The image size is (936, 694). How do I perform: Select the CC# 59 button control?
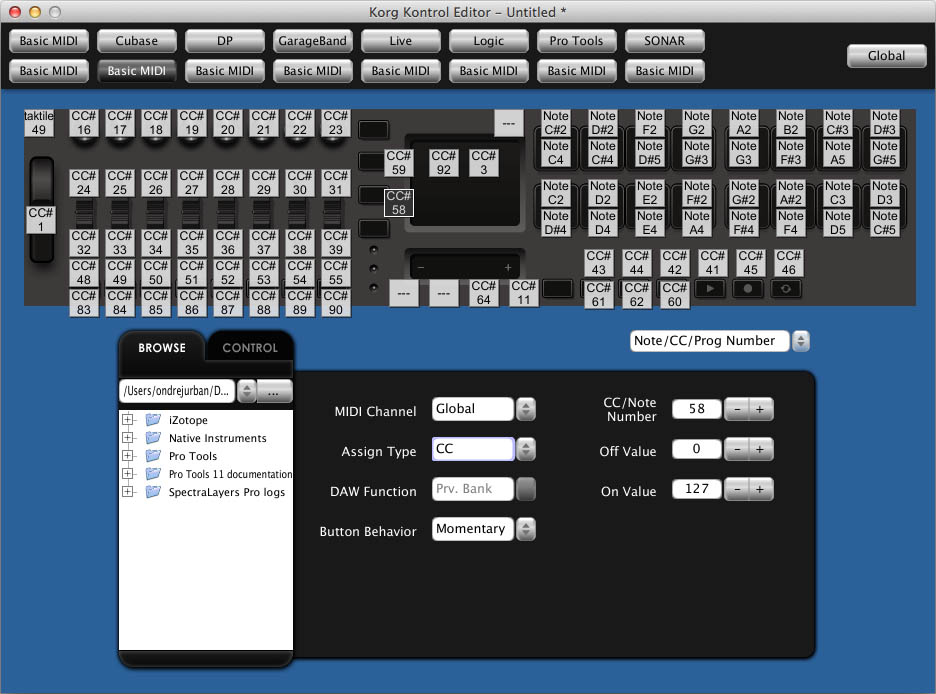(399, 163)
